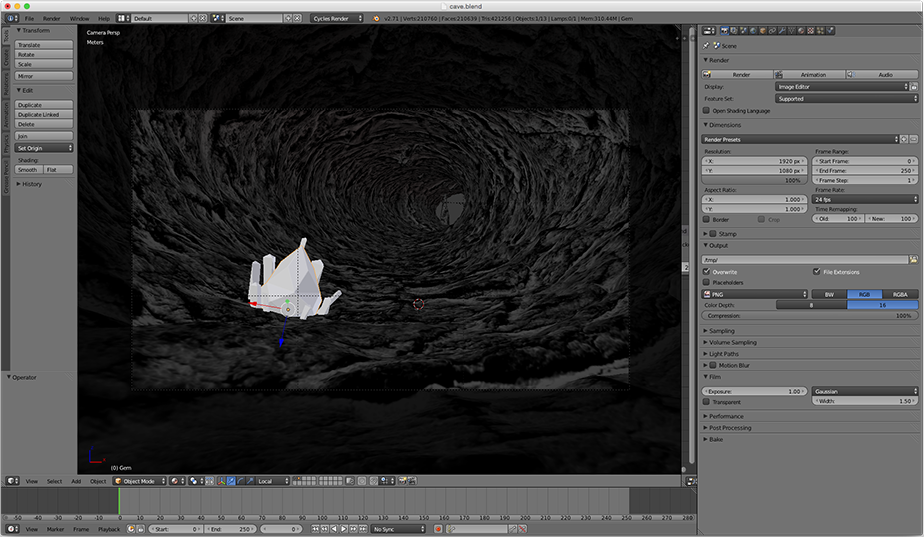Click the Duplicate Linked button
The height and width of the screenshot is (537, 924).
point(44,114)
